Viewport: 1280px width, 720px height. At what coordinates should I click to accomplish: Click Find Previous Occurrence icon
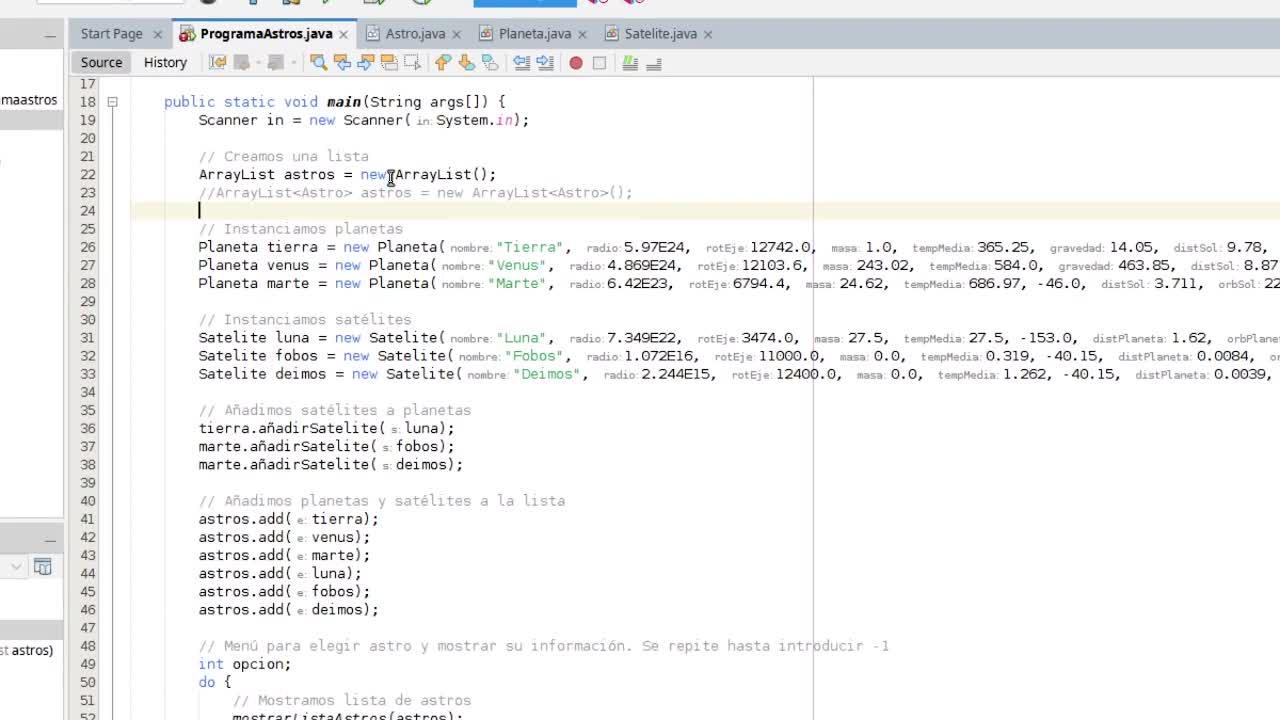pyautogui.click(x=342, y=63)
